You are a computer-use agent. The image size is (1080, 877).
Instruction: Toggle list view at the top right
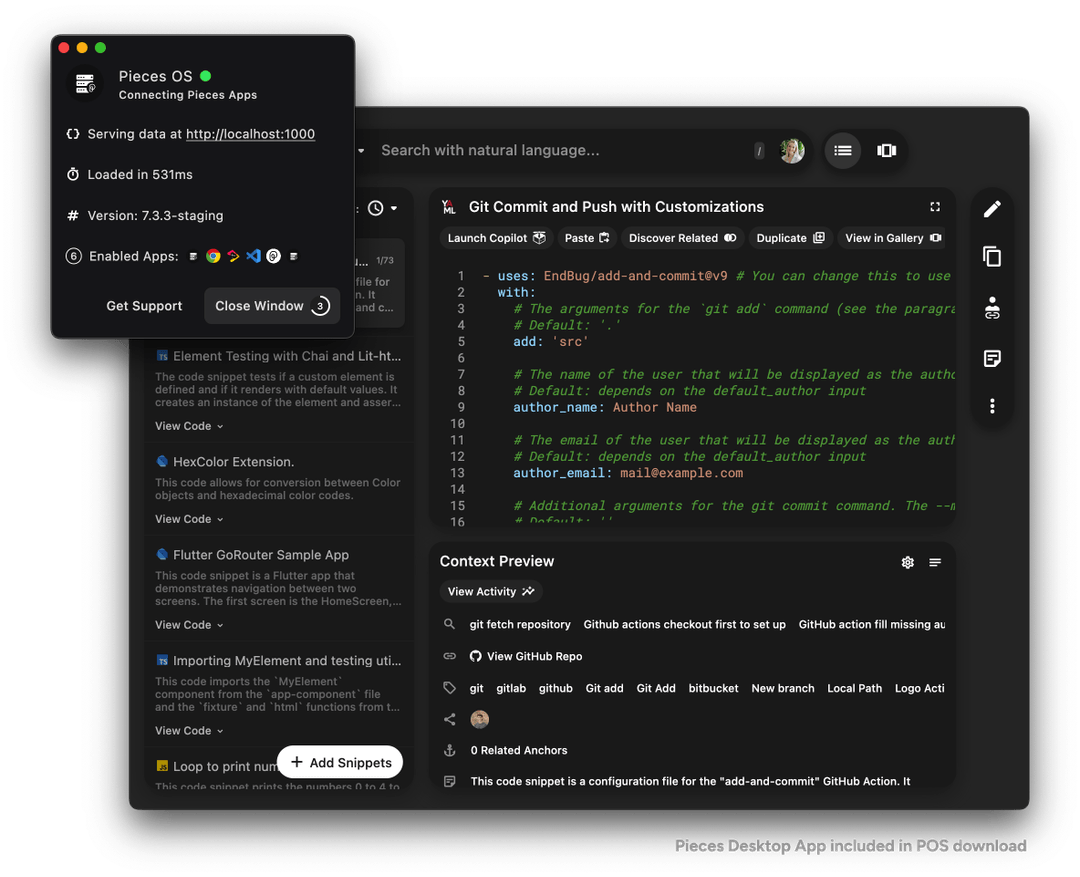[x=842, y=150]
